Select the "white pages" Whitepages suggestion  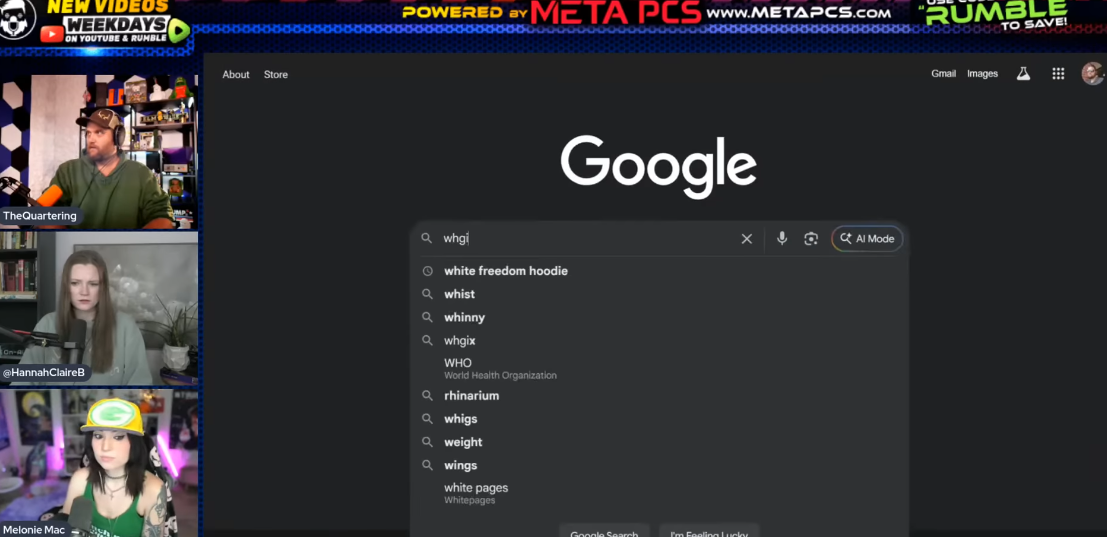(659, 493)
